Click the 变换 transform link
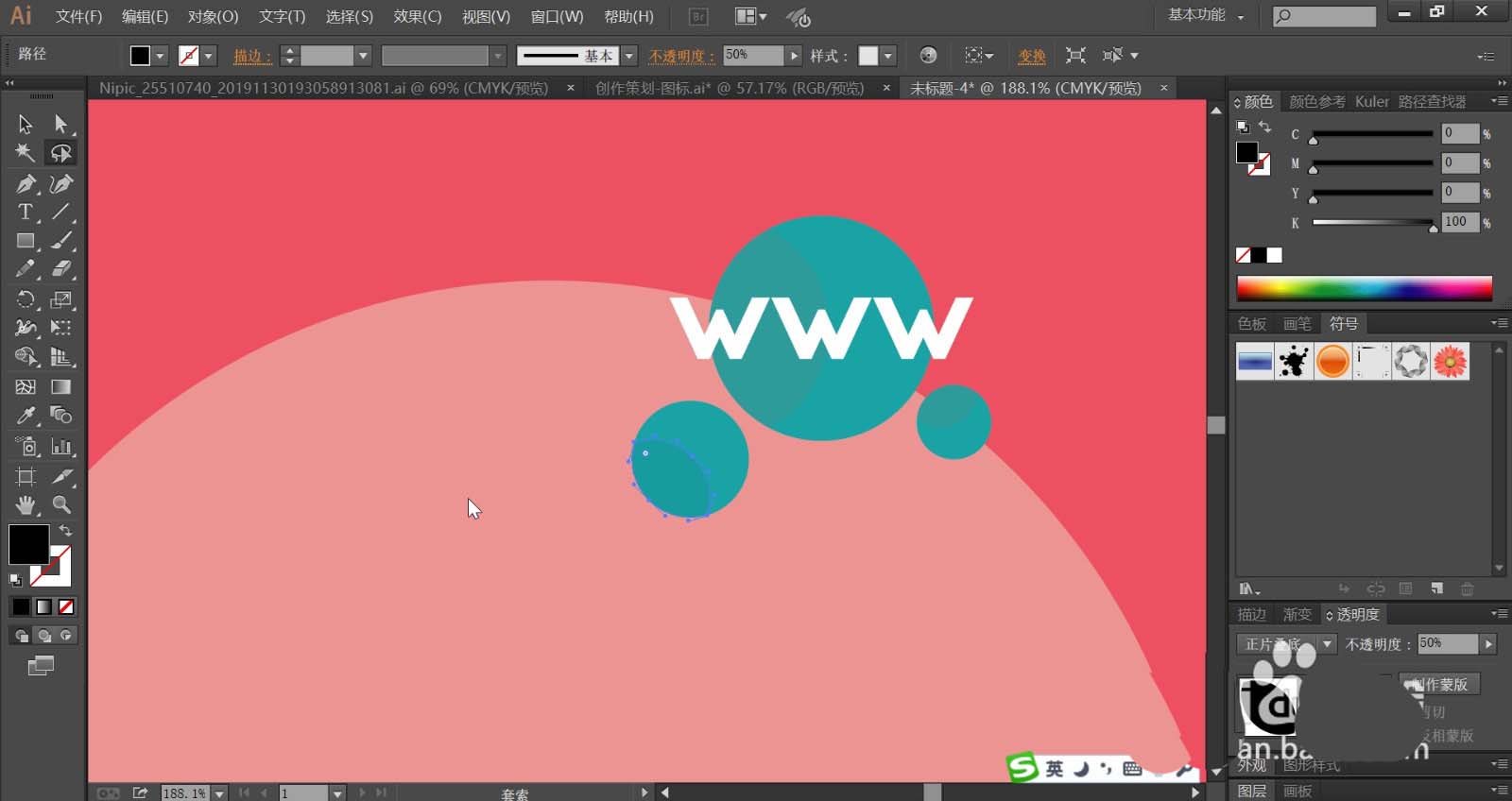Image resolution: width=1512 pixels, height=801 pixels. pyautogui.click(x=1031, y=56)
